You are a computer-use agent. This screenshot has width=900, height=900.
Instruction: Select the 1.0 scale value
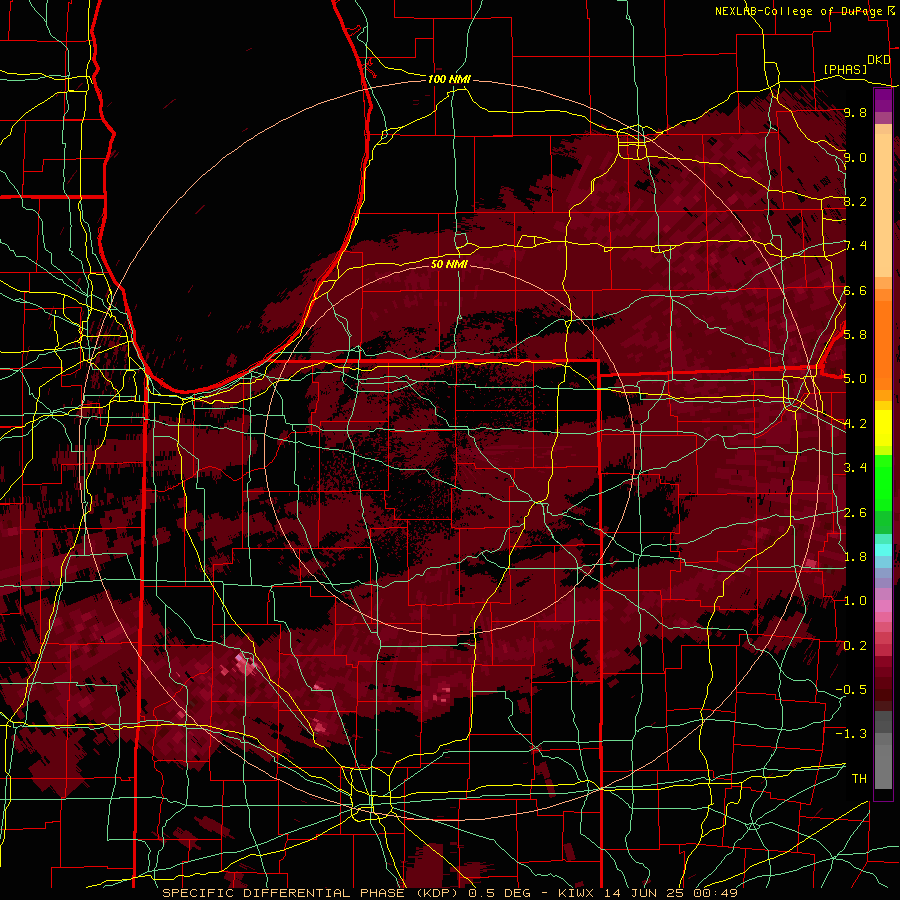coord(855,601)
